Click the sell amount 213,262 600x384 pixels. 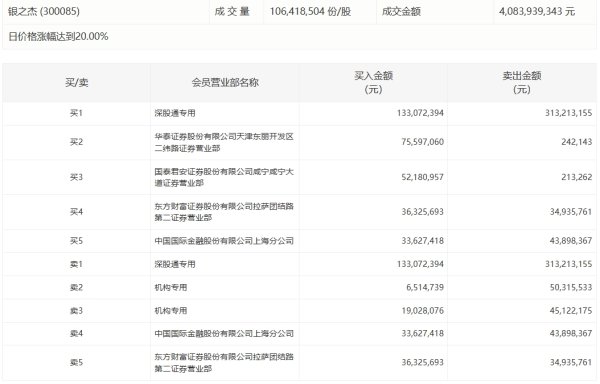[577, 177]
